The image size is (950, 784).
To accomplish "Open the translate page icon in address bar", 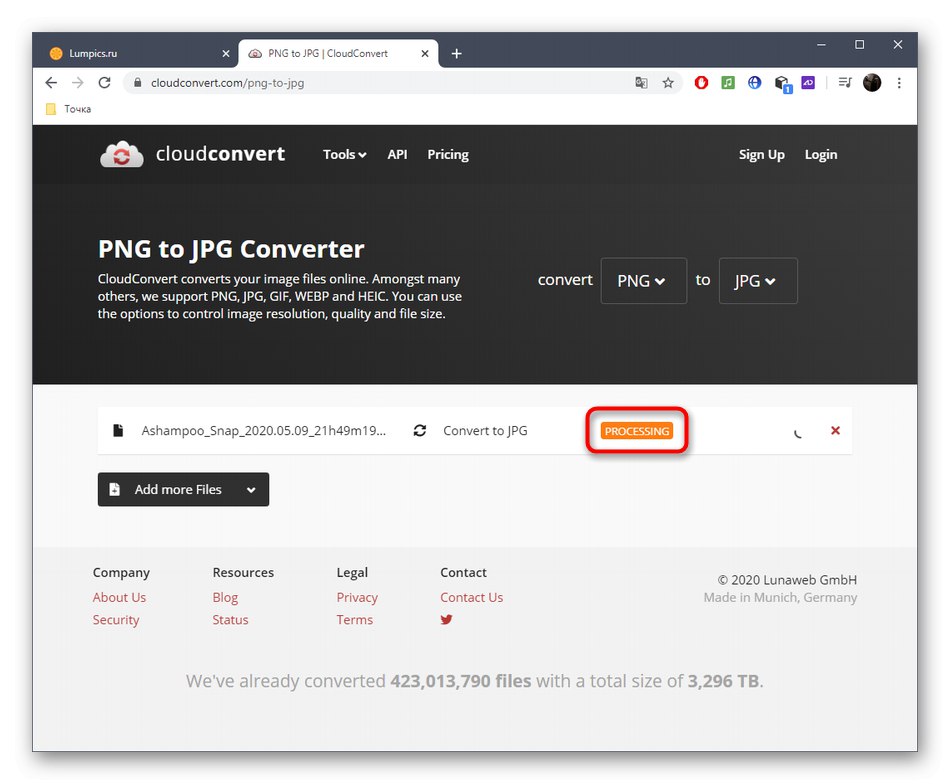I will click(x=641, y=82).
